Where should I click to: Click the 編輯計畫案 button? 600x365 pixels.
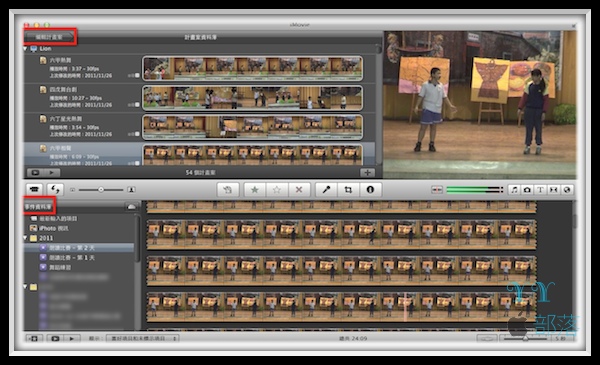49,37
